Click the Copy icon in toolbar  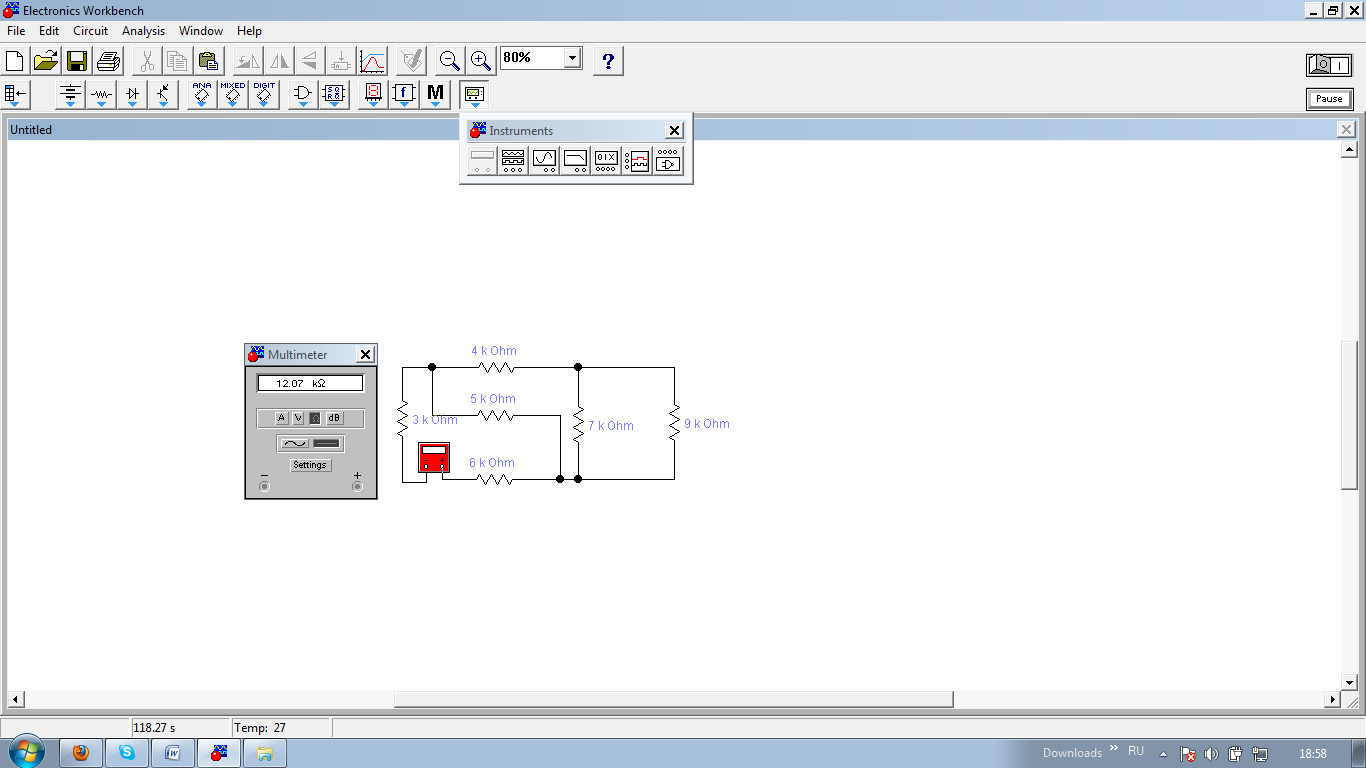[x=177, y=61]
